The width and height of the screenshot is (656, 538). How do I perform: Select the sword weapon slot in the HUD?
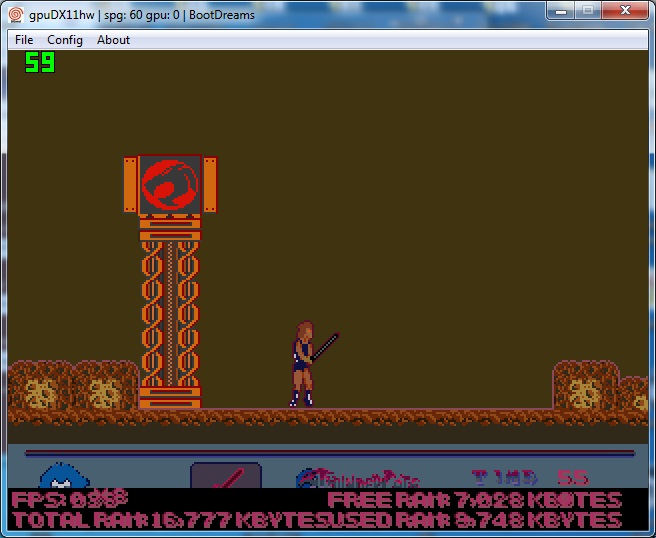(226, 475)
